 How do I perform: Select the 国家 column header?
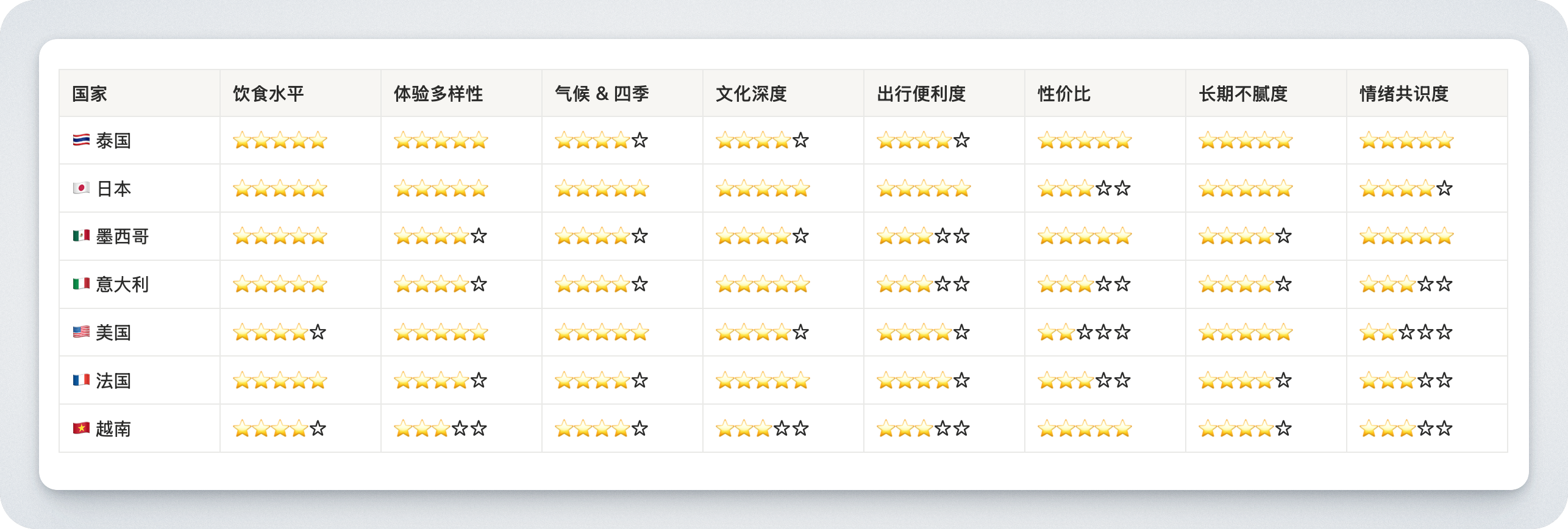[x=90, y=94]
